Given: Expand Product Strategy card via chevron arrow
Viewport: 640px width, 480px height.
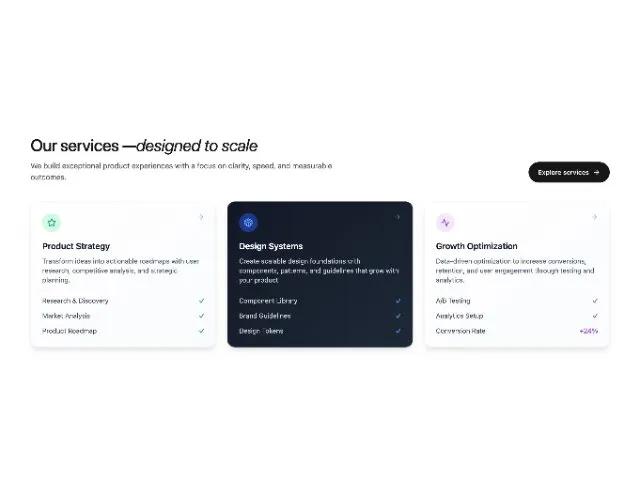Looking at the screenshot, I should click(201, 217).
